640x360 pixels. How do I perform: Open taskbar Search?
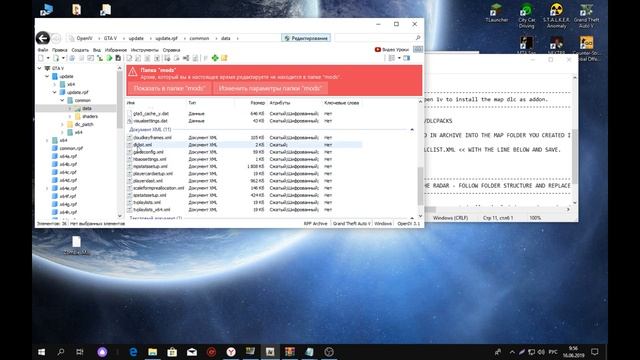tap(61, 352)
